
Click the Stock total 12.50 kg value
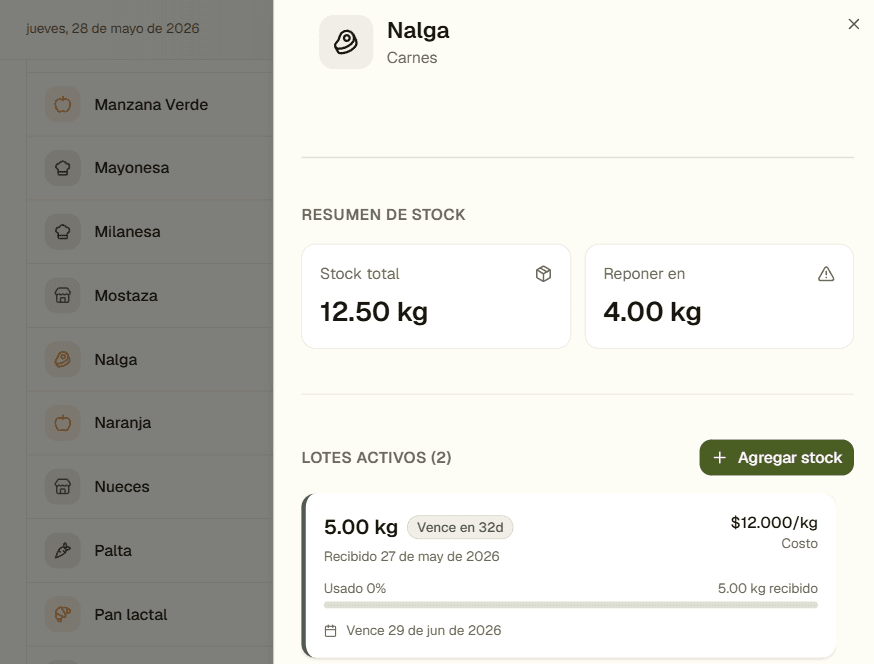tap(373, 312)
